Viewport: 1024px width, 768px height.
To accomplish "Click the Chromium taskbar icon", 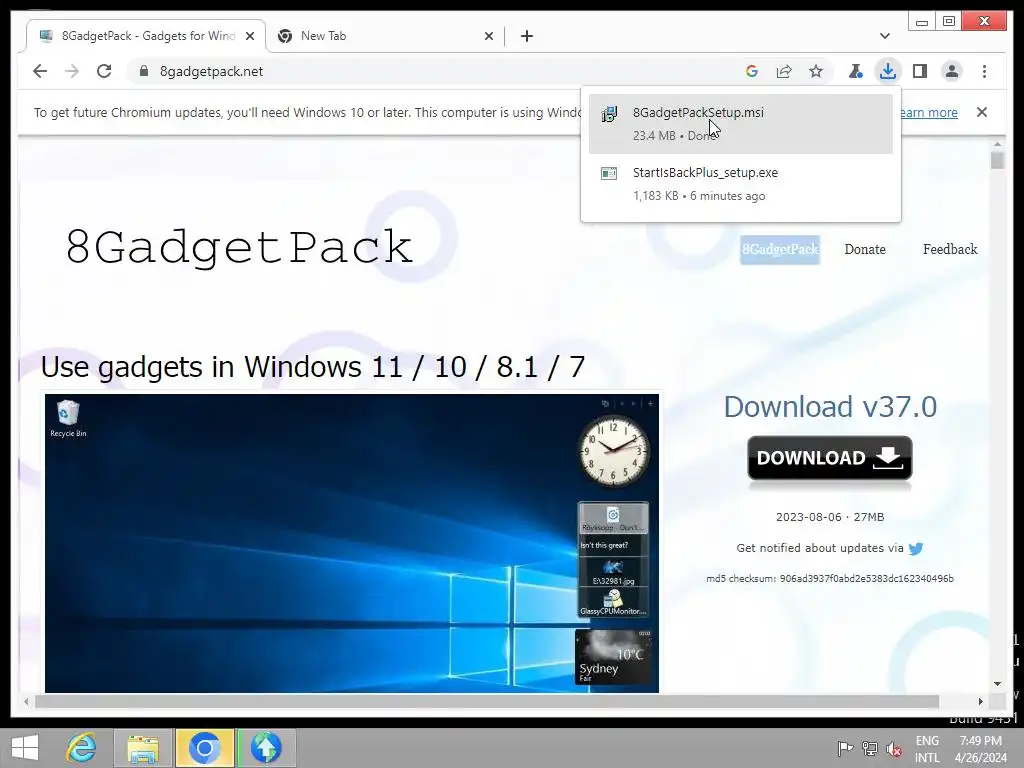I will pos(204,748).
